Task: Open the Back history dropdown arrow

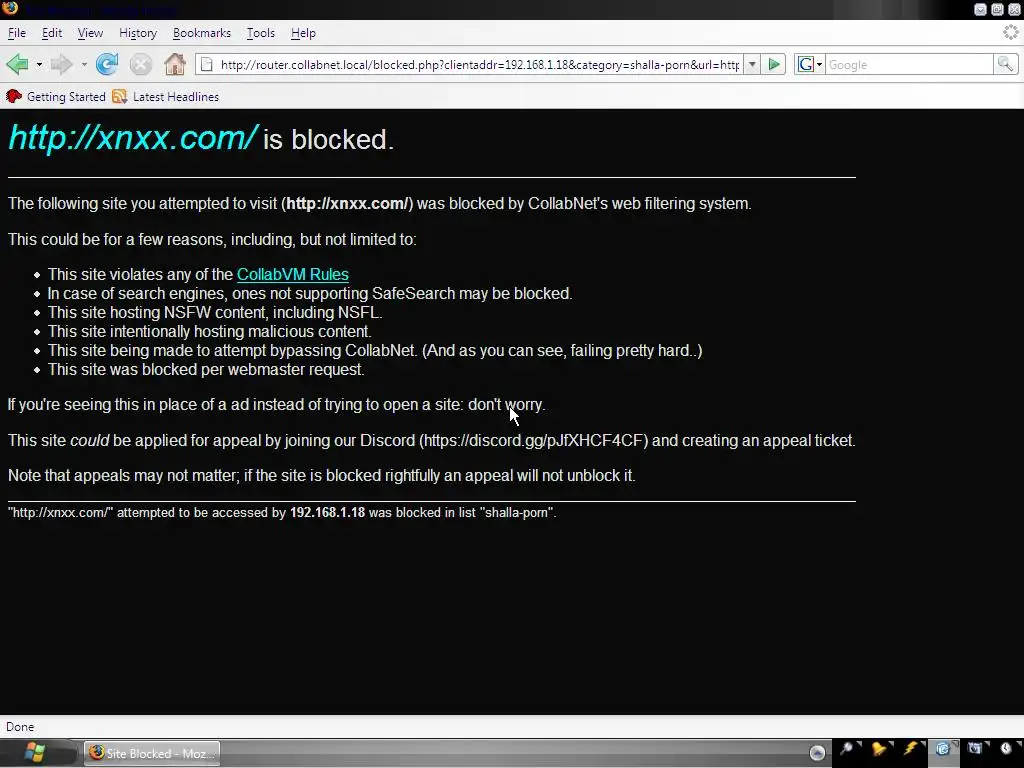Action: point(39,65)
